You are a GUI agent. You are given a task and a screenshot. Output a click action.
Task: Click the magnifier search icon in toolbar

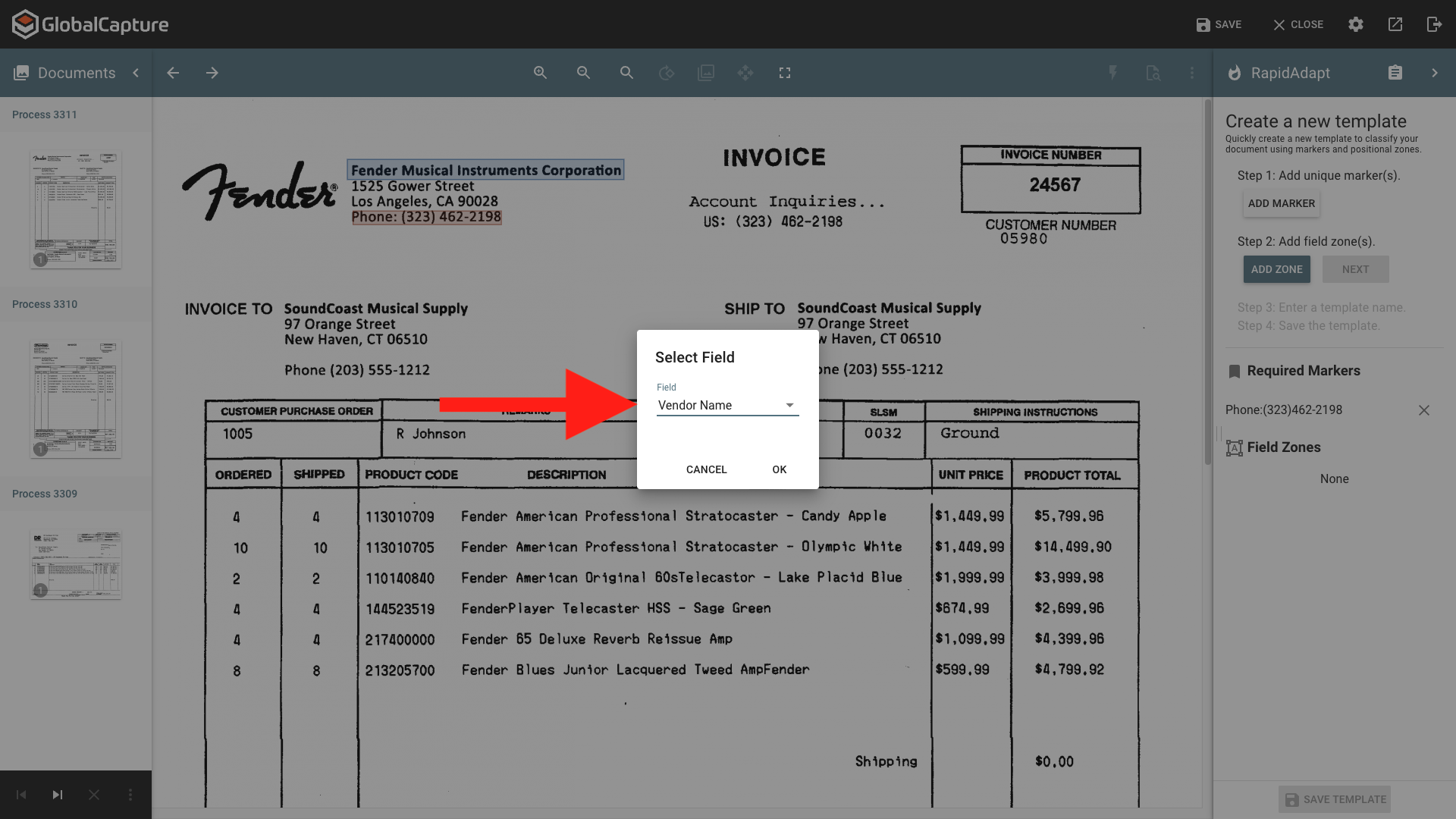pos(626,73)
